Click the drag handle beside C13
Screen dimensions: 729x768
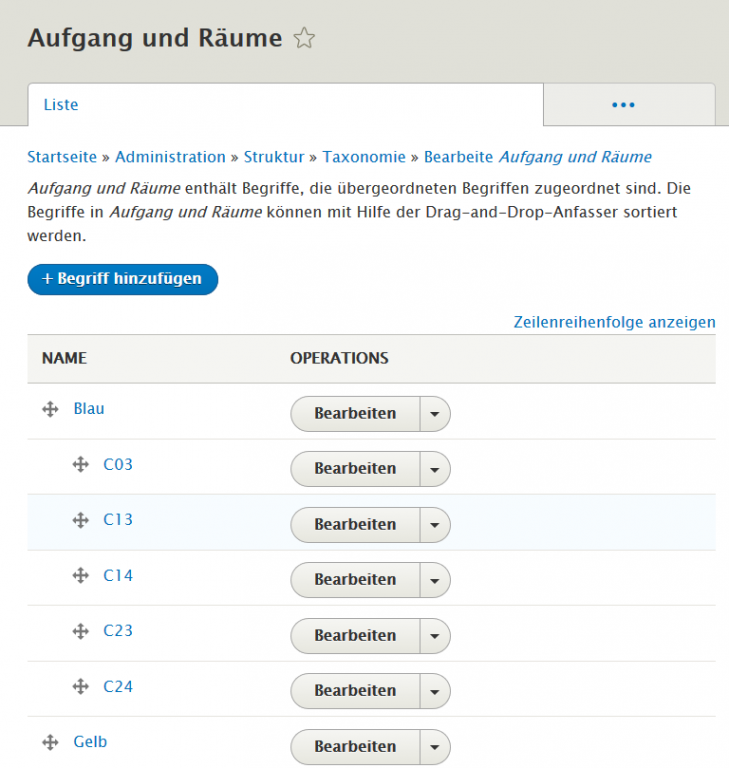[x=81, y=520]
